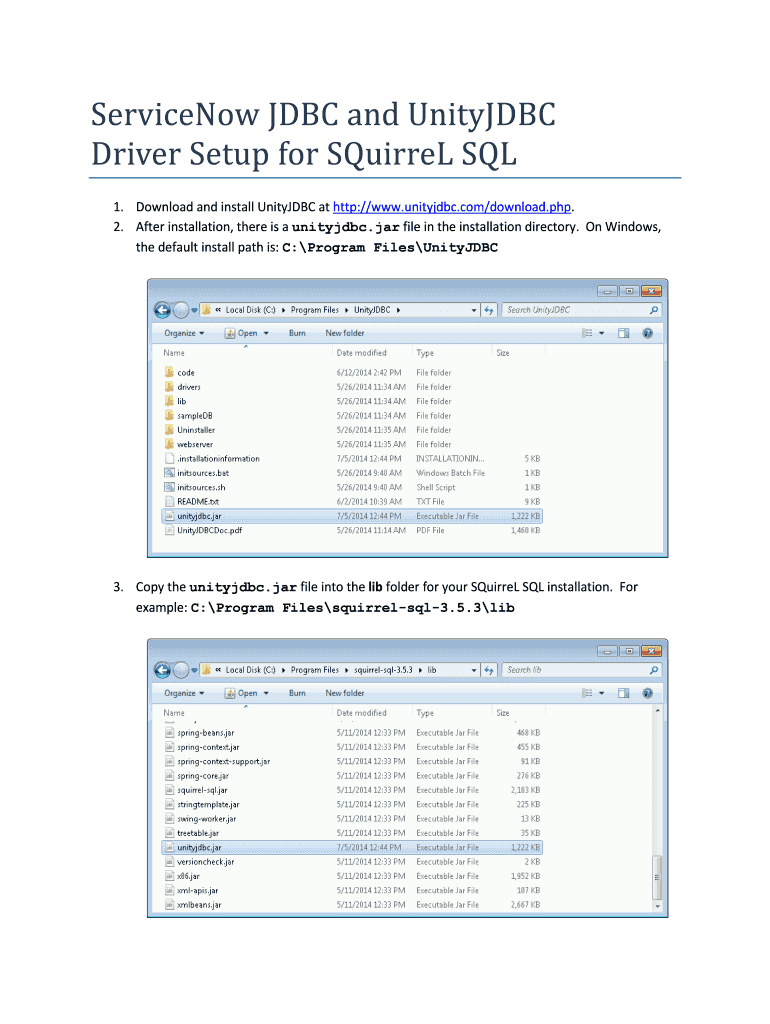Toggle preview pane icon in UnityJDBC window

point(623,333)
